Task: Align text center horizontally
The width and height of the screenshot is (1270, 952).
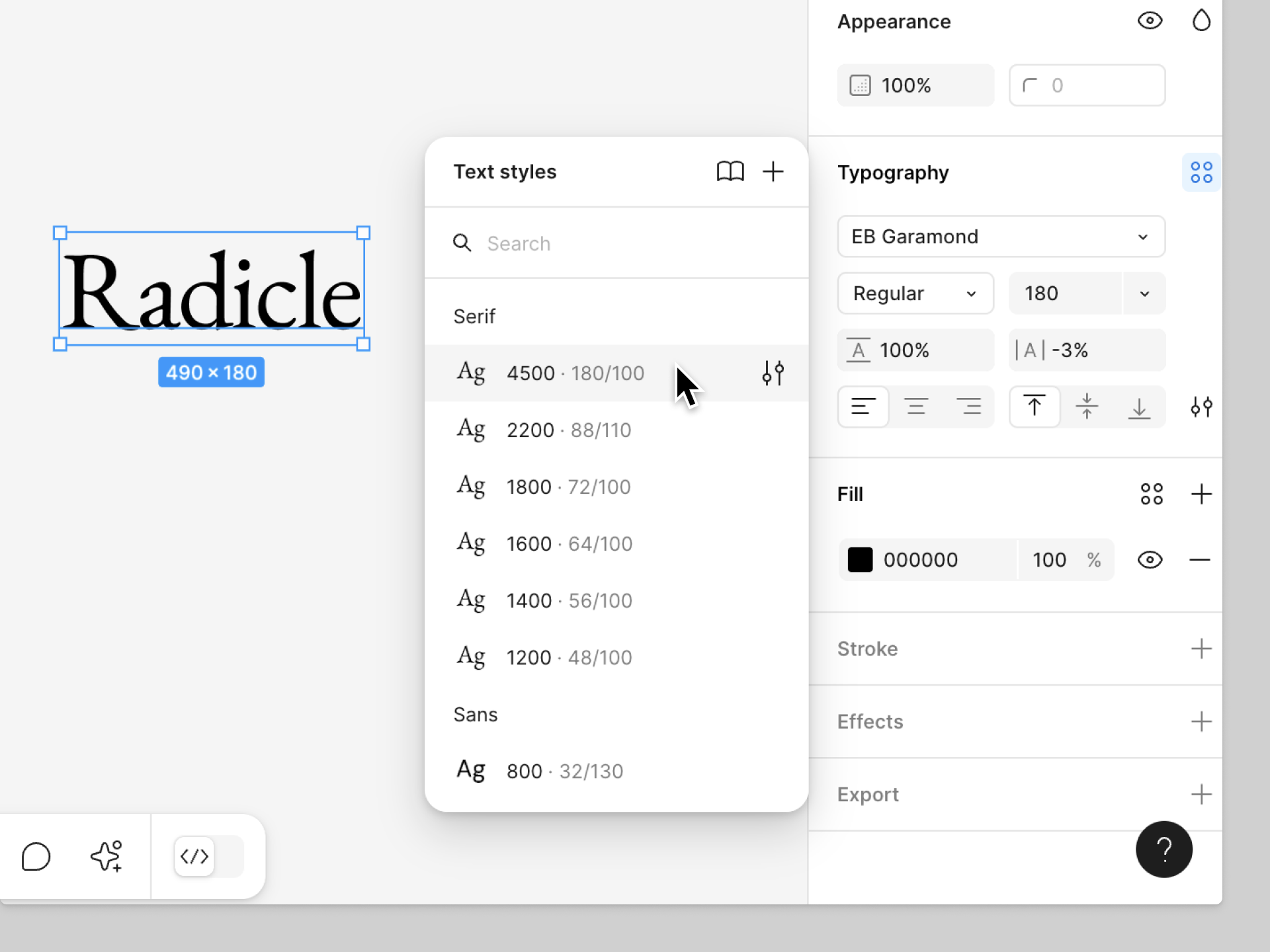Action: (x=916, y=407)
